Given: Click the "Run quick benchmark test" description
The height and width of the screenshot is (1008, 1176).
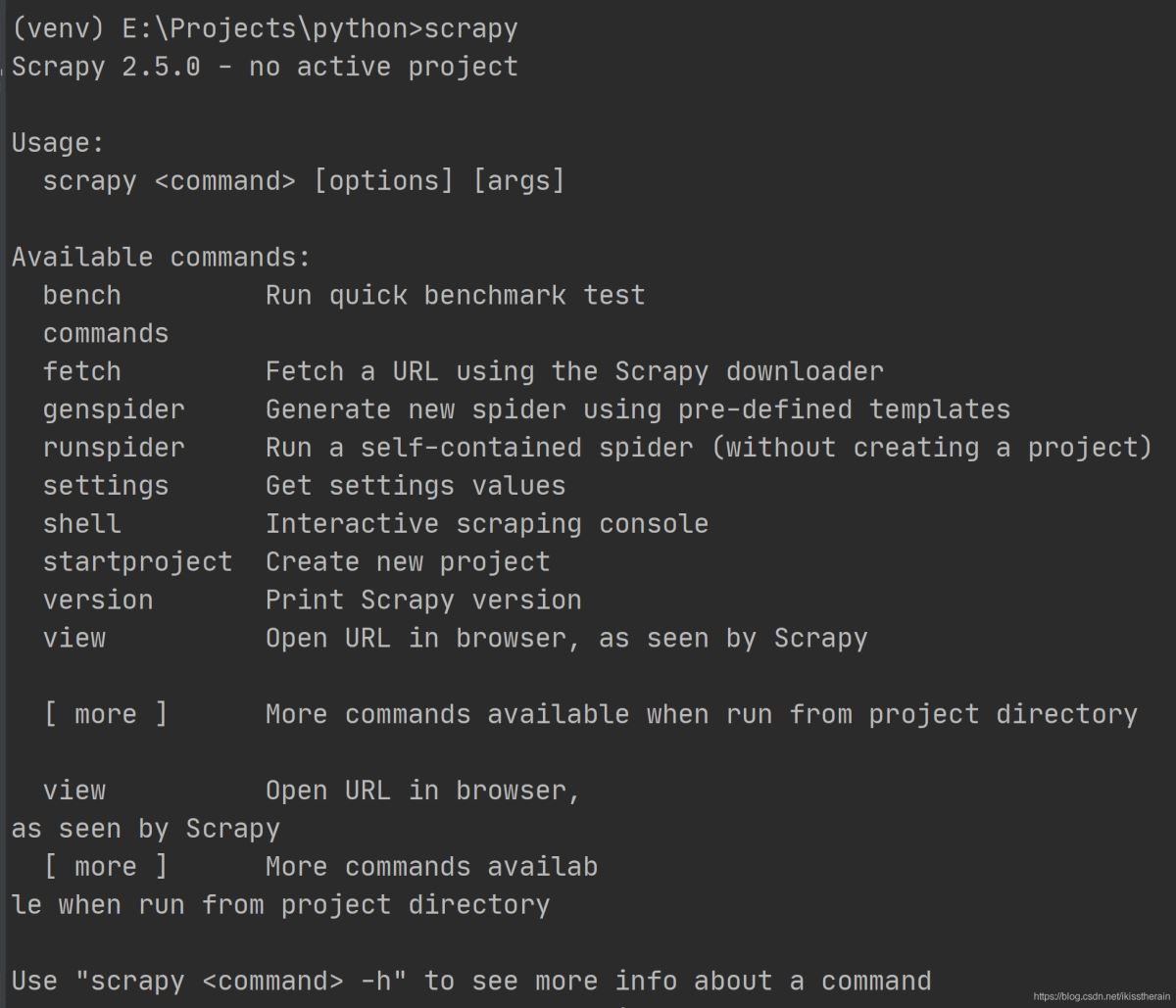Looking at the screenshot, I should pyautogui.click(x=455, y=296).
